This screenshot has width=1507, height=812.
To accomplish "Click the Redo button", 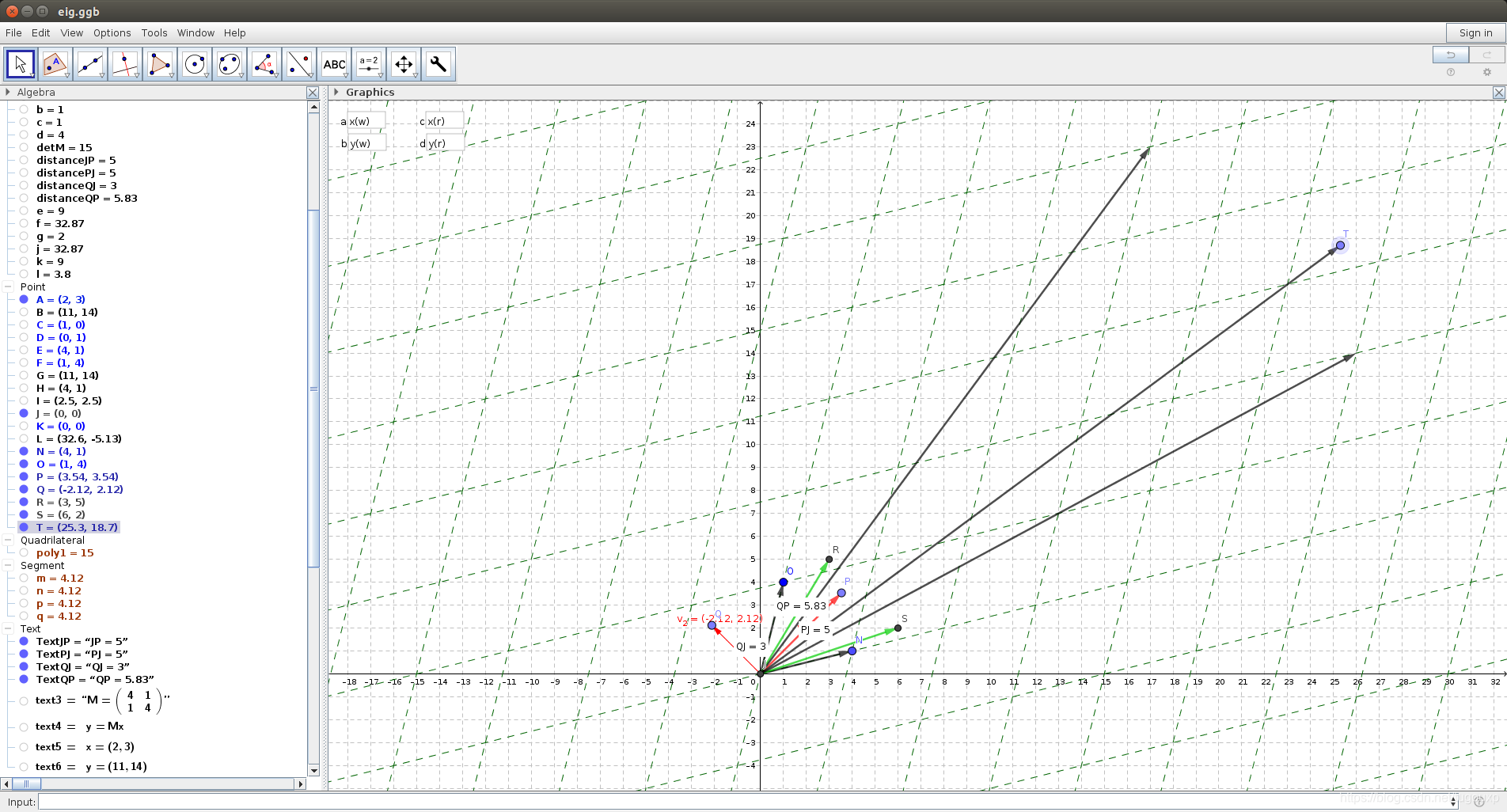I will (x=1487, y=55).
